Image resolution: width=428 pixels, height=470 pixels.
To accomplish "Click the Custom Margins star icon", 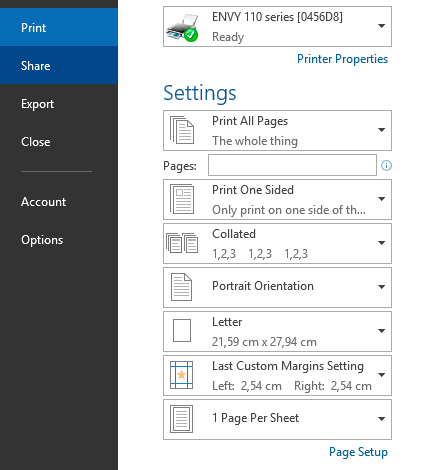I will (x=181, y=375).
